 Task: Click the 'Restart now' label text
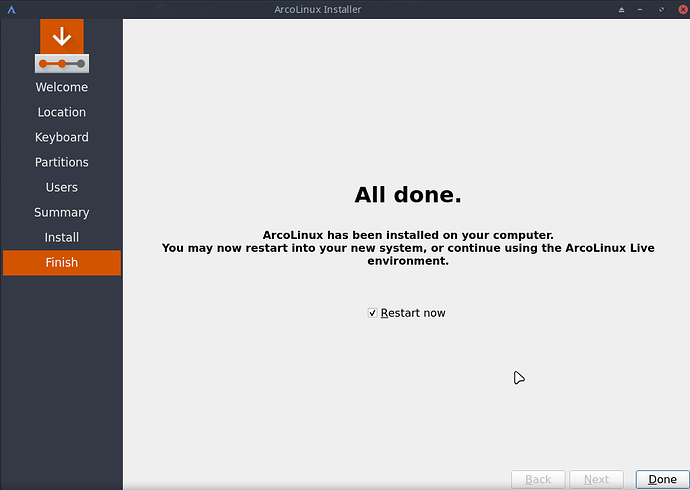pyautogui.click(x=413, y=313)
